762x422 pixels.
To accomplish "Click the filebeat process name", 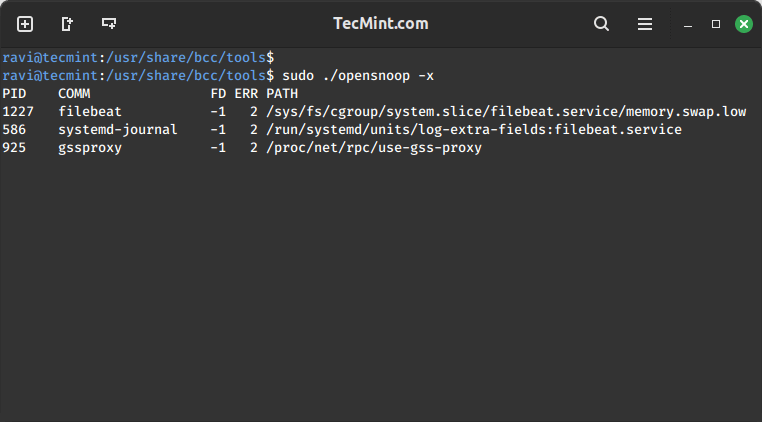I will tap(90, 111).
